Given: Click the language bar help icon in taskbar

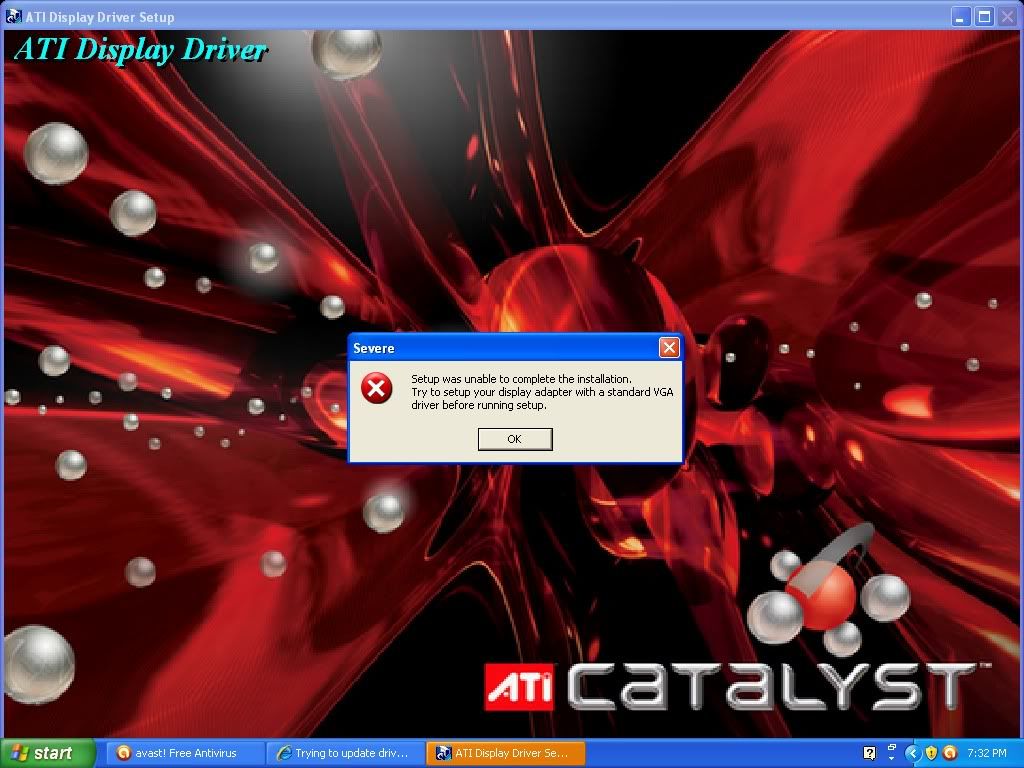Looking at the screenshot, I should coord(869,753).
